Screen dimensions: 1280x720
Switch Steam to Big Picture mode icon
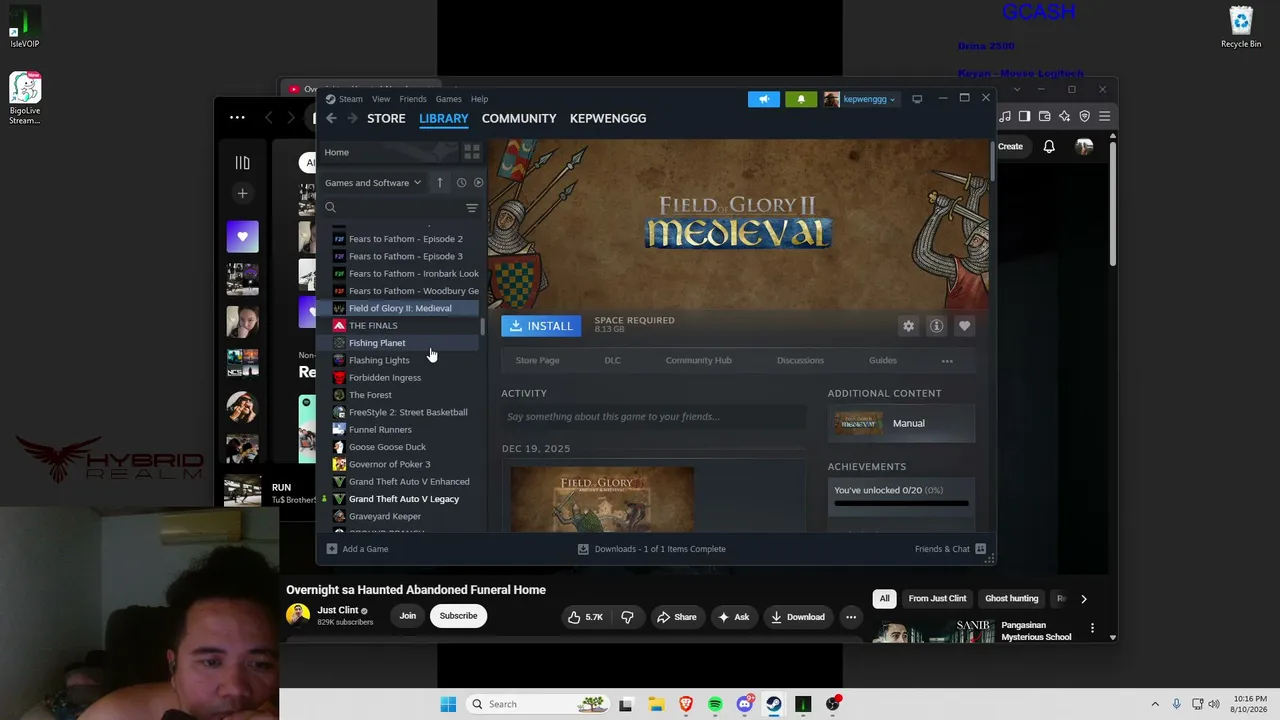tap(917, 99)
